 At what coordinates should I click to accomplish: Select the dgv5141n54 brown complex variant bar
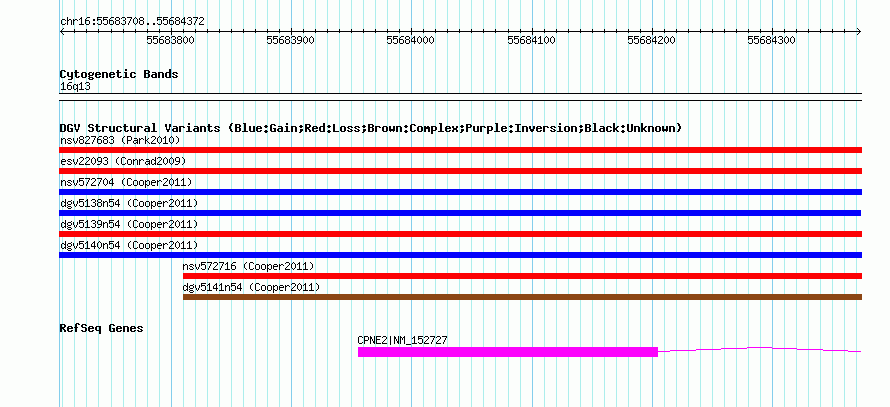tap(522, 297)
